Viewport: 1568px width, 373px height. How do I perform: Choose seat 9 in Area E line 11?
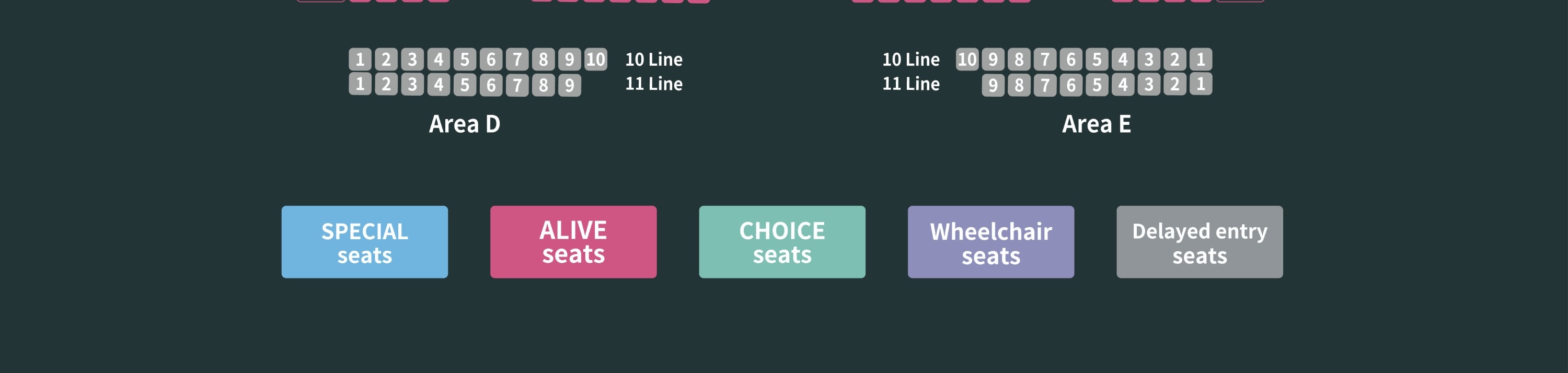(x=993, y=84)
